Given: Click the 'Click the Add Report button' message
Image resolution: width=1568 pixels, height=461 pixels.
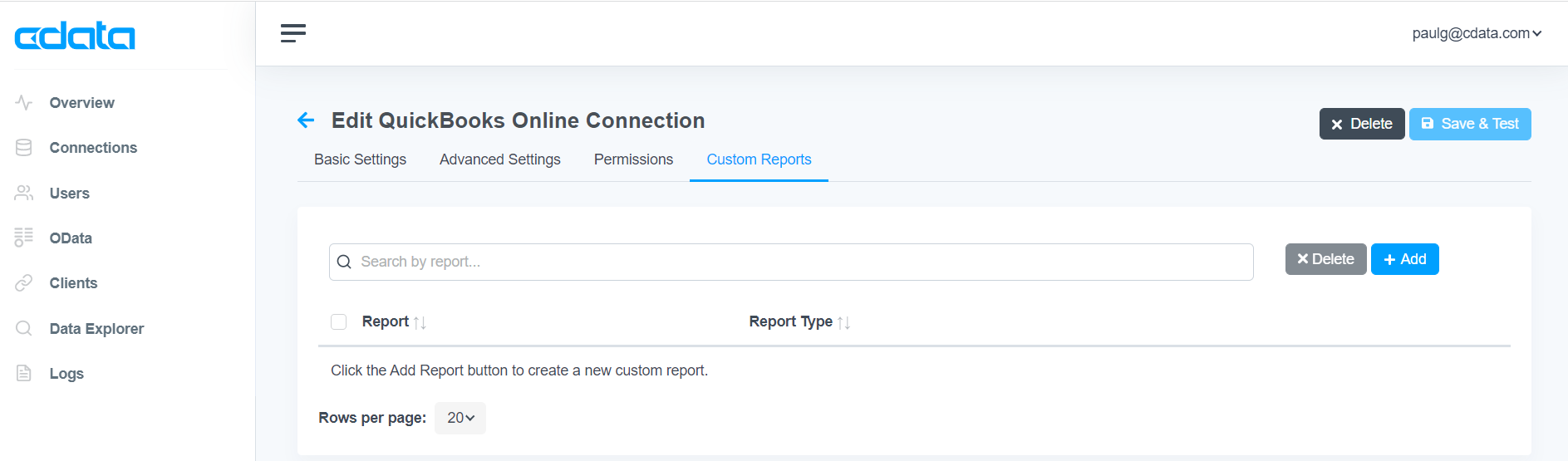Looking at the screenshot, I should point(519,370).
